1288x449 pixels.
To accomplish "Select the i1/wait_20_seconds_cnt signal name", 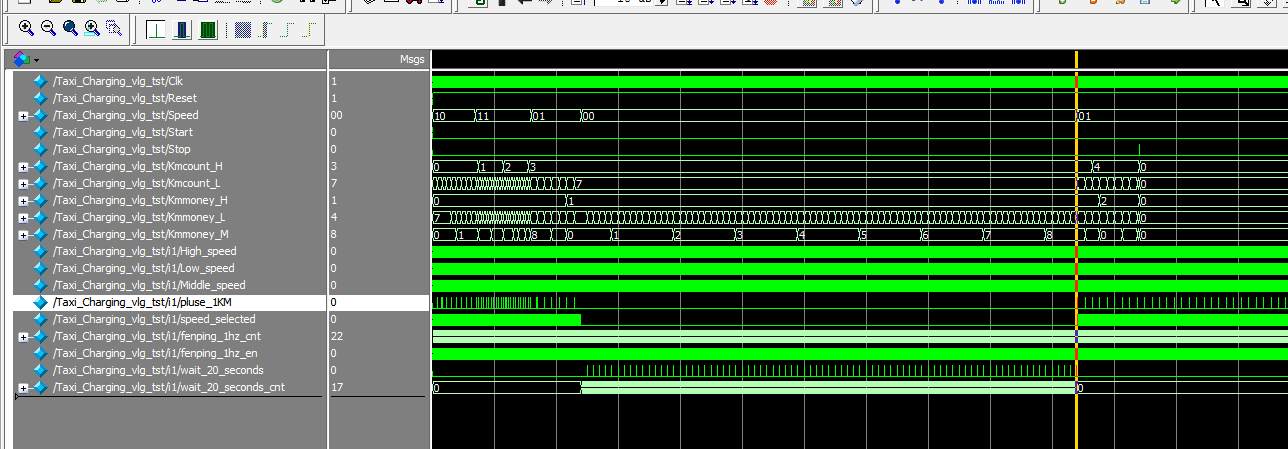I will 169,387.
